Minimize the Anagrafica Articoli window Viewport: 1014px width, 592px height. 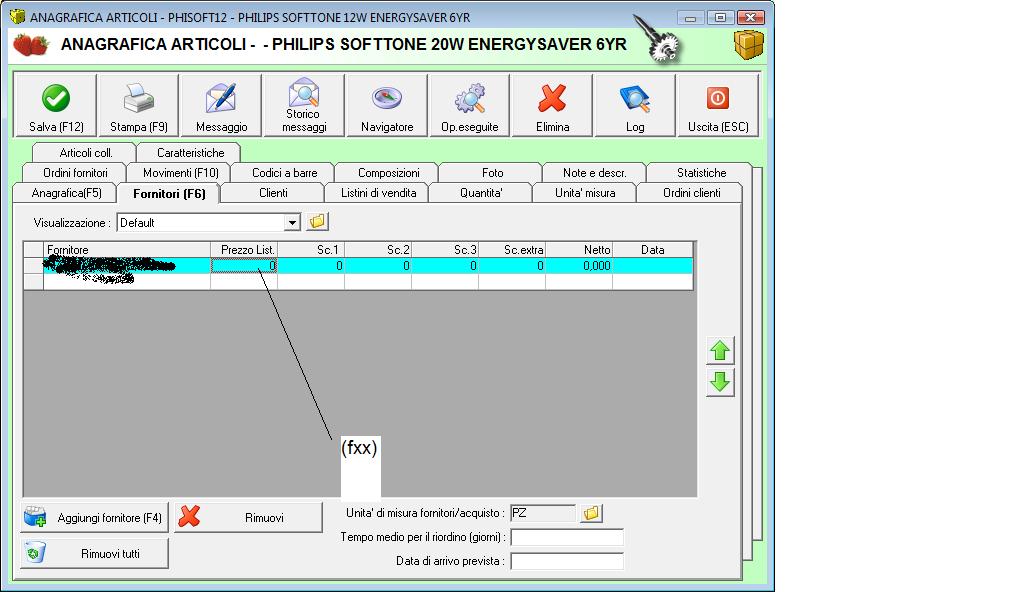coord(690,17)
